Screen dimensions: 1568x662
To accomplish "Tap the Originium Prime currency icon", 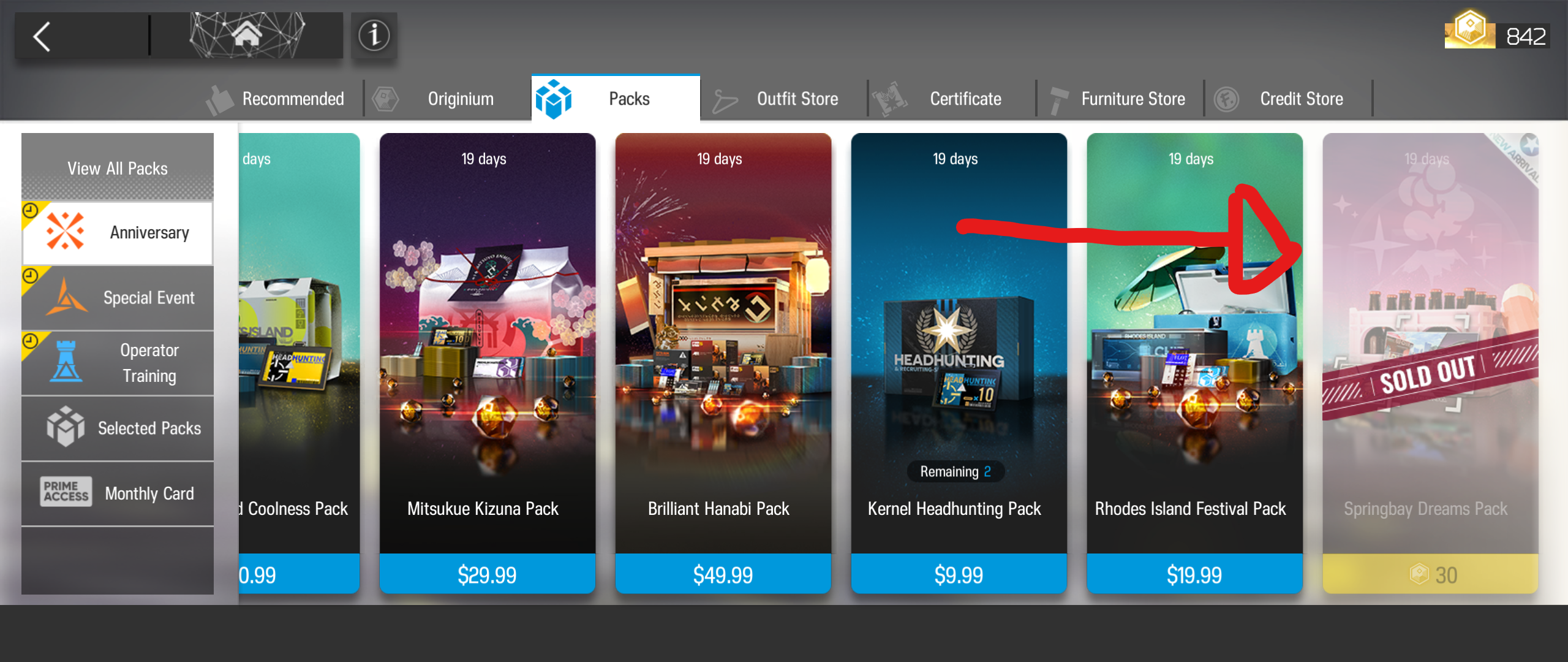I will click(1469, 29).
